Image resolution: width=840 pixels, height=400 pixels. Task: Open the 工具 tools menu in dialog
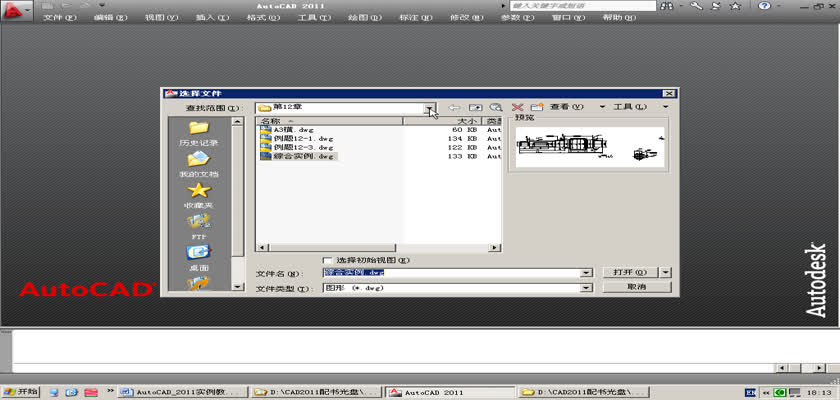(x=630, y=107)
